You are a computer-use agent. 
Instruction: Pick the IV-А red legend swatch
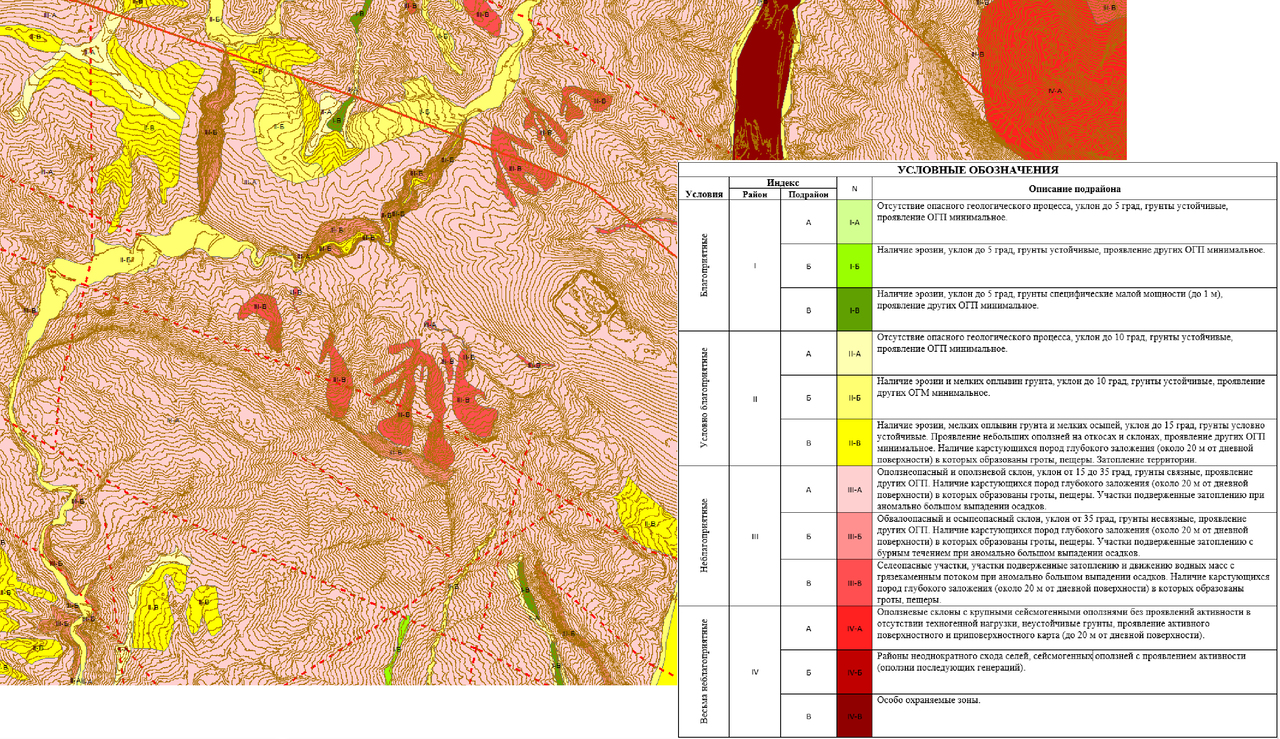[x=854, y=628]
